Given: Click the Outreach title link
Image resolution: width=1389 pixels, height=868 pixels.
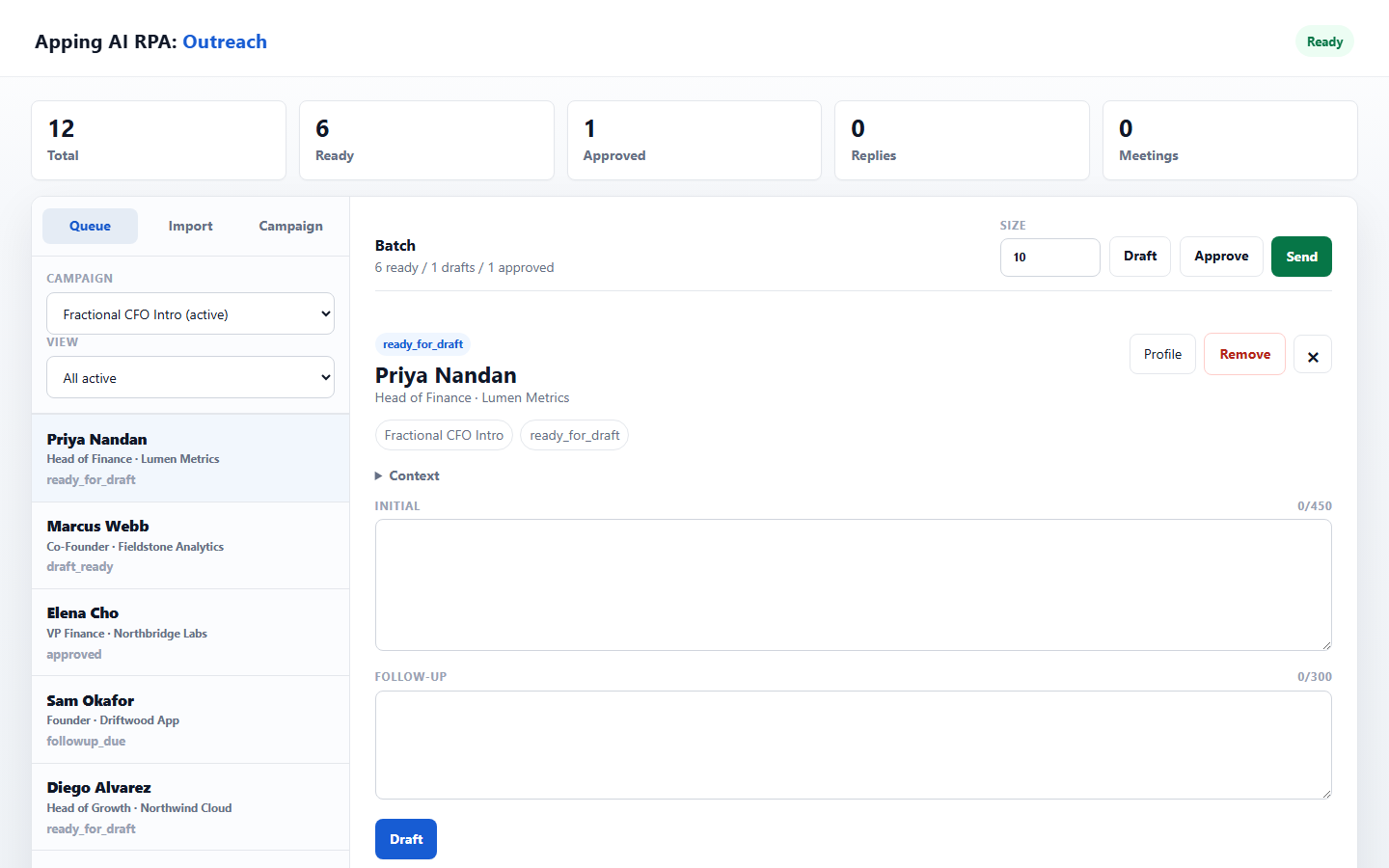Looking at the screenshot, I should click(225, 41).
